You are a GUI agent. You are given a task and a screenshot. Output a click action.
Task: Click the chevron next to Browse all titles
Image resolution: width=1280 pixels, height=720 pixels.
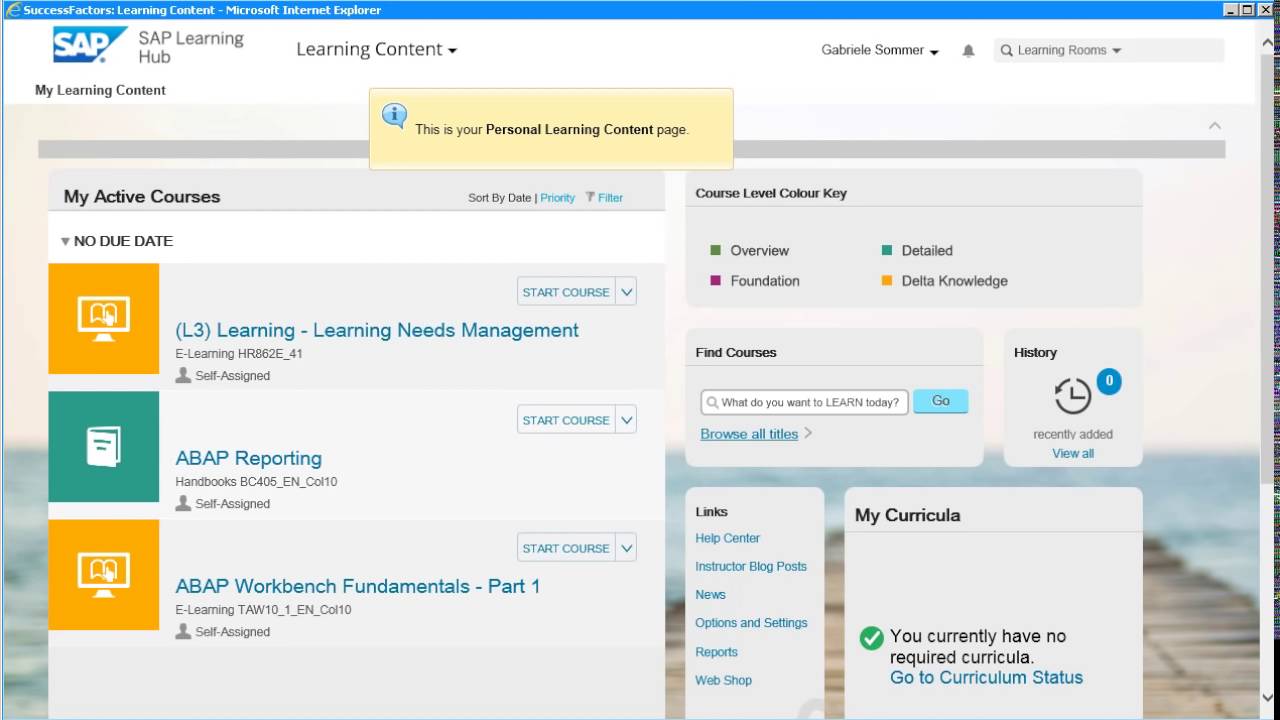[808, 433]
